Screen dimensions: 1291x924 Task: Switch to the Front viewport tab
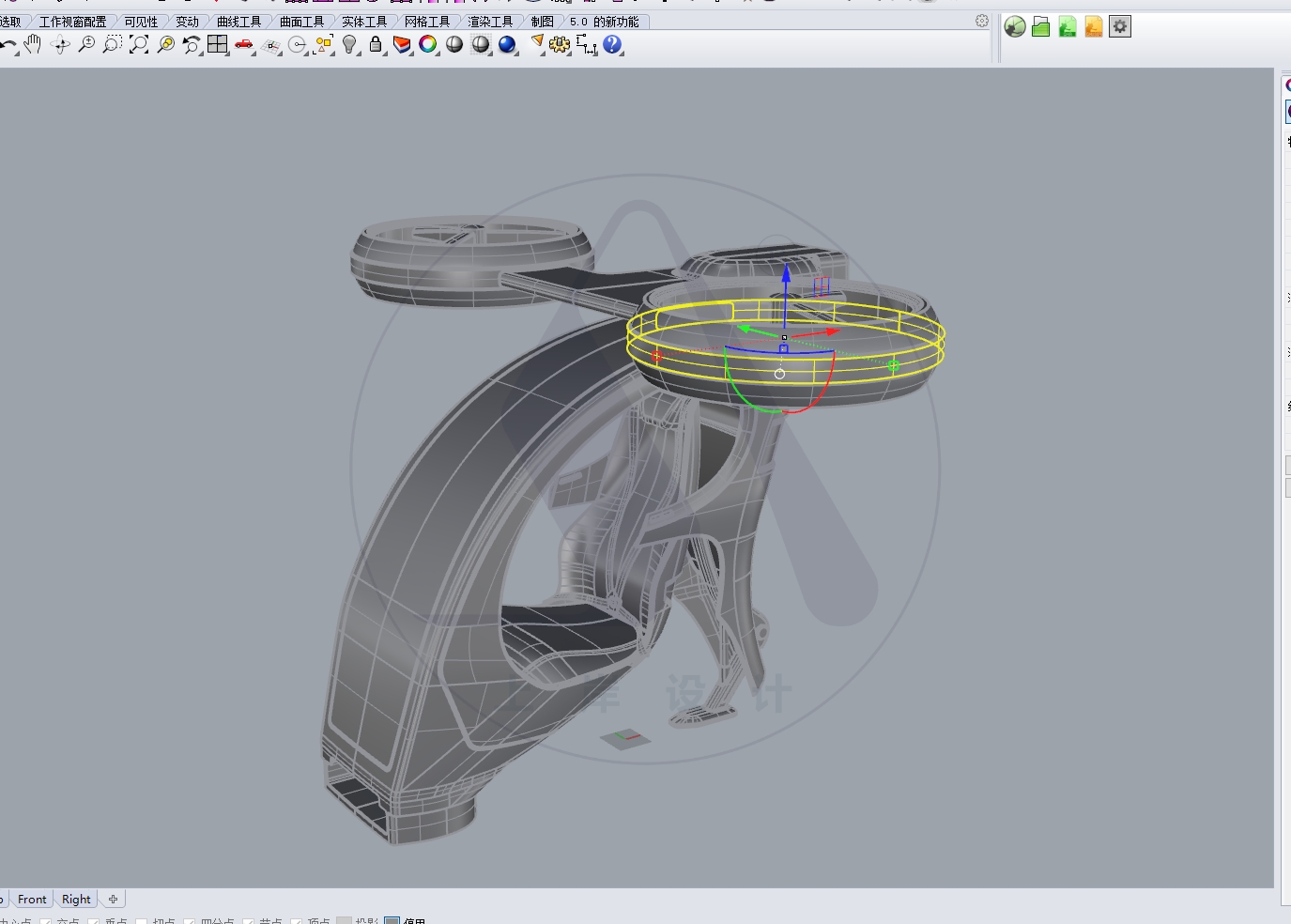pyautogui.click(x=32, y=899)
